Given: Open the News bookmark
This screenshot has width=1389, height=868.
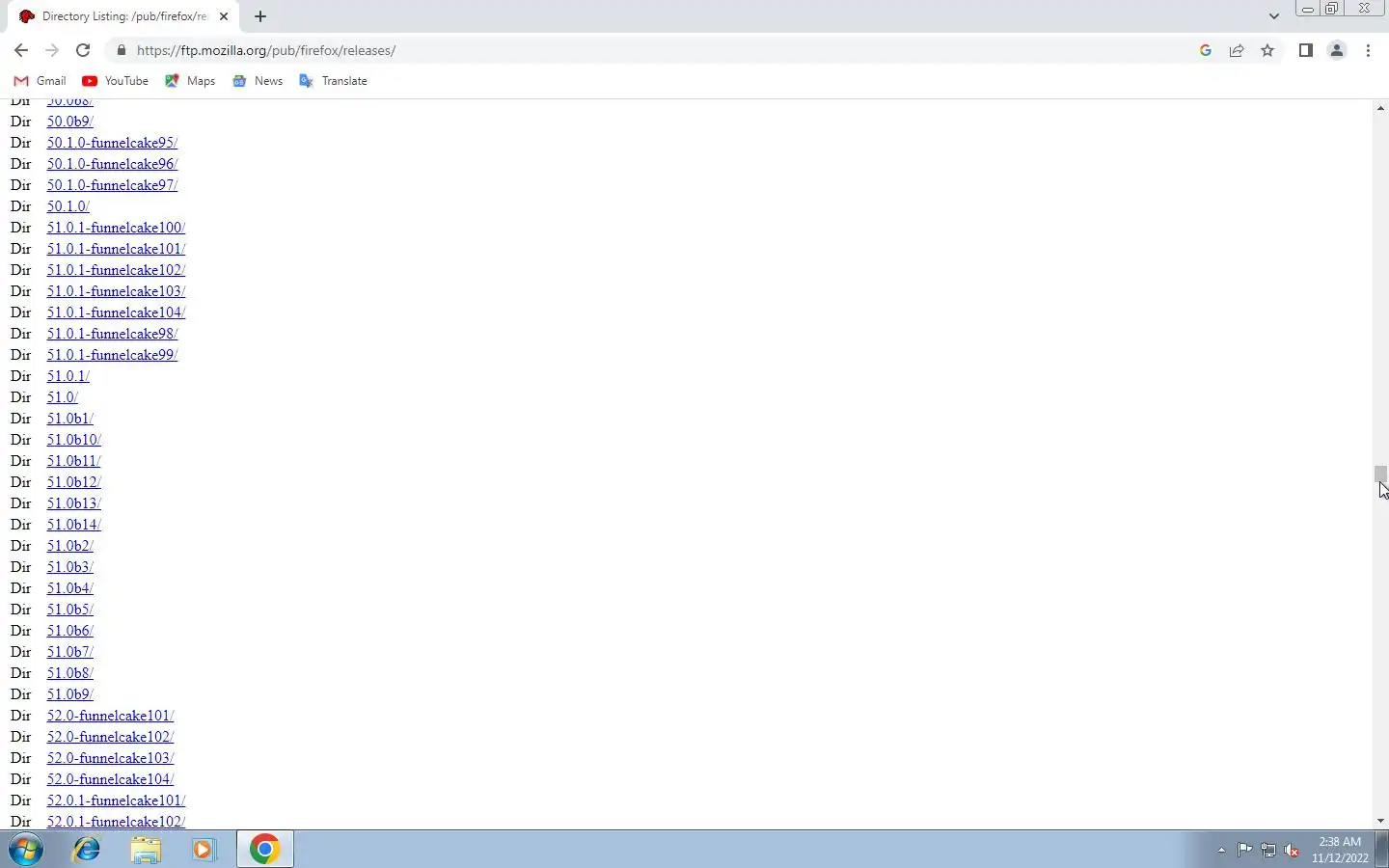Looking at the screenshot, I should (258, 81).
